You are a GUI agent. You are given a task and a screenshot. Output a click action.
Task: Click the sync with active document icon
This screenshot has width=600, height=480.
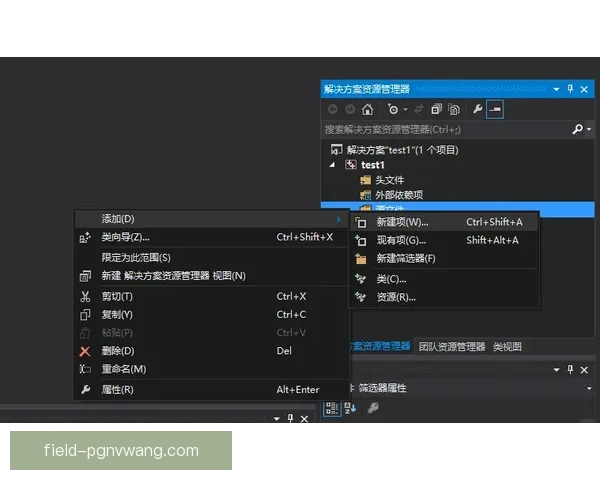click(419, 109)
